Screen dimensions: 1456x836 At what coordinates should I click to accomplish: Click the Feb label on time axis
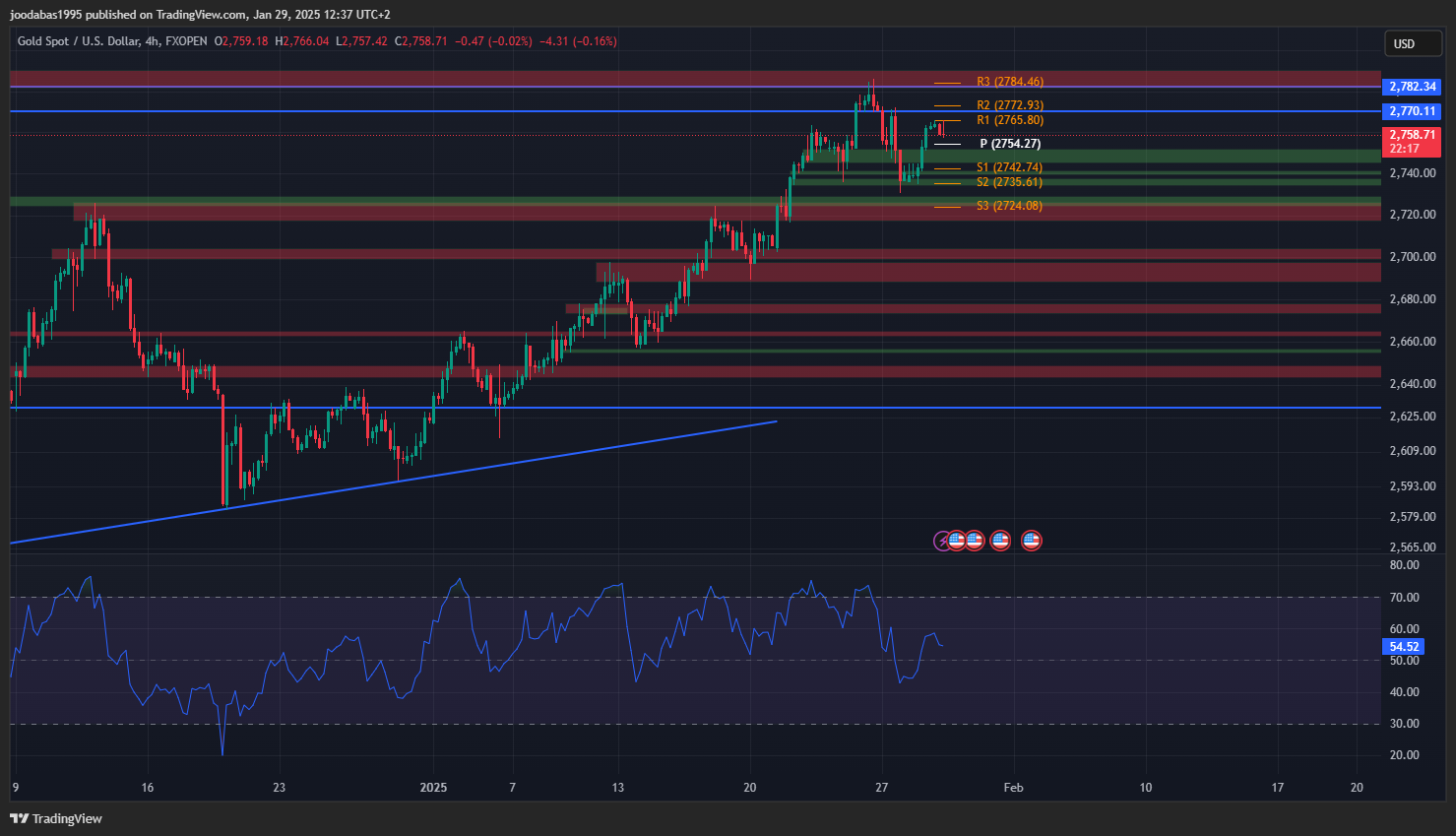(1013, 787)
